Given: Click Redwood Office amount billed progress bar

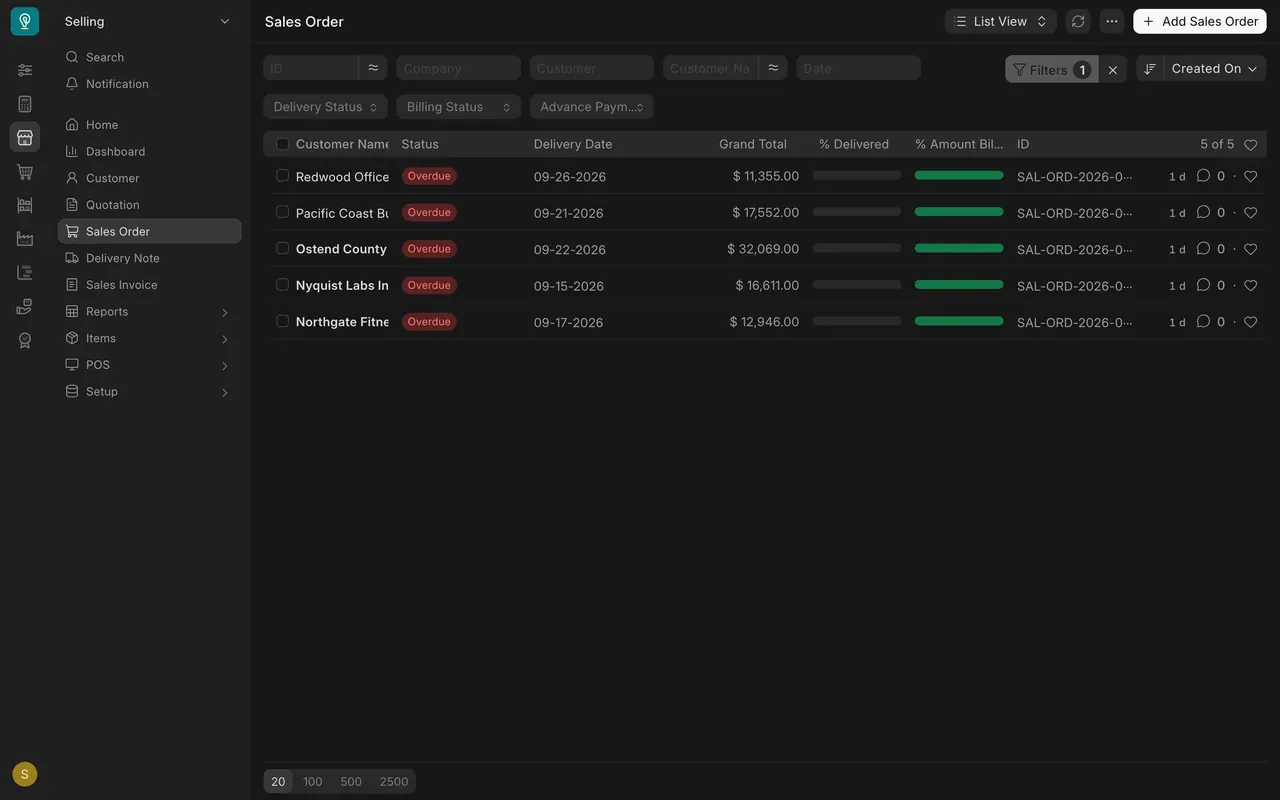Looking at the screenshot, I should click(x=959, y=176).
